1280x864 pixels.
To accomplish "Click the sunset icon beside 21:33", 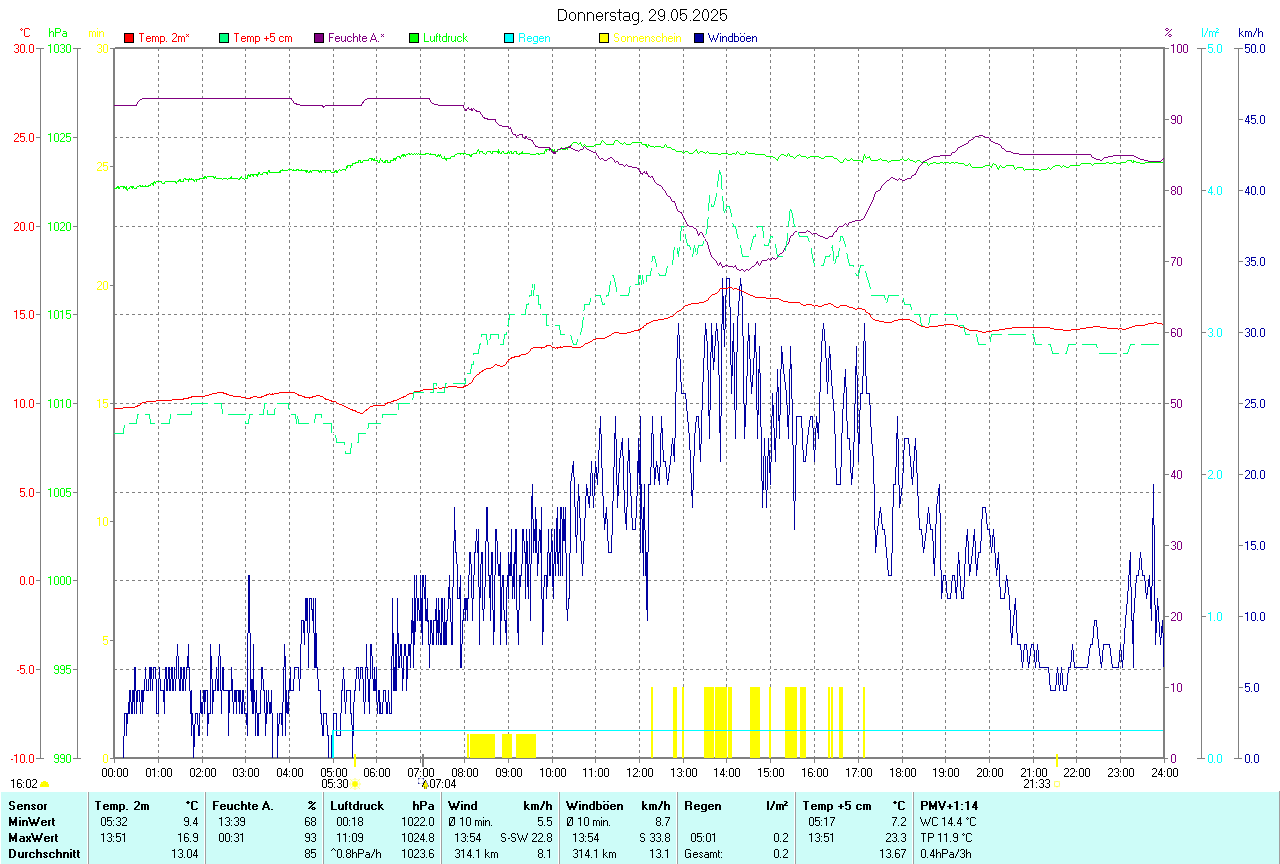I will [x=1057, y=784].
